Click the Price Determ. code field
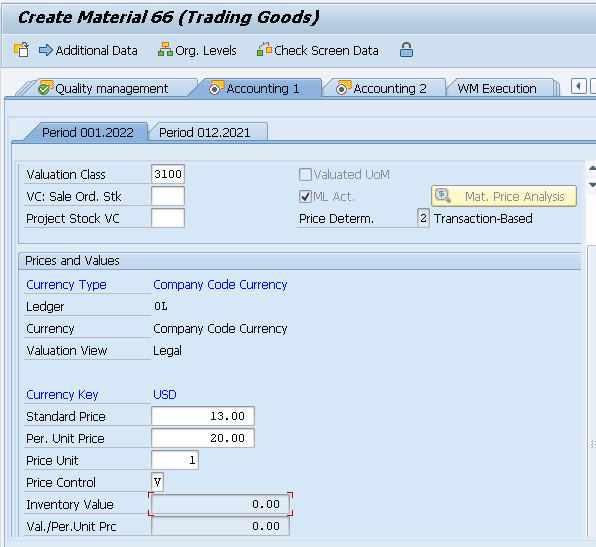596x547 pixels. [x=423, y=218]
